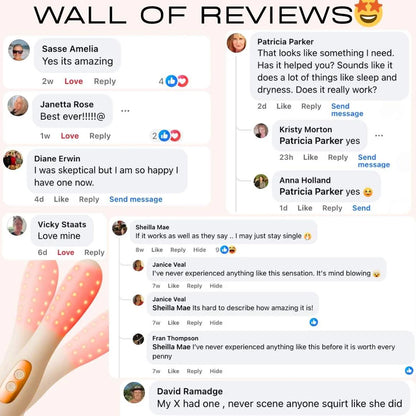Click Send message under Diane Erwin's comment

pos(136,199)
